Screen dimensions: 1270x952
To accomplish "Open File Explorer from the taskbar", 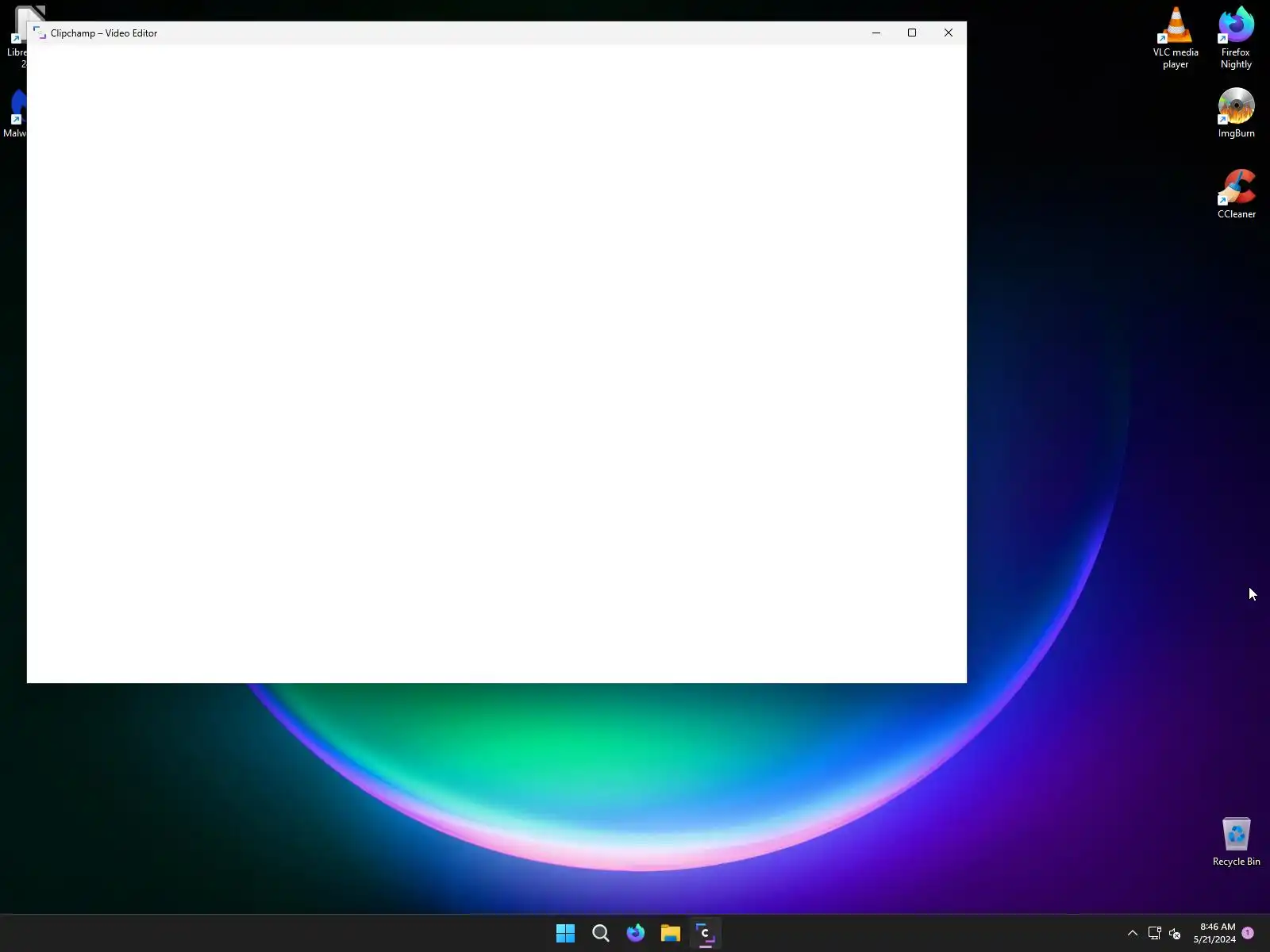I will [671, 933].
